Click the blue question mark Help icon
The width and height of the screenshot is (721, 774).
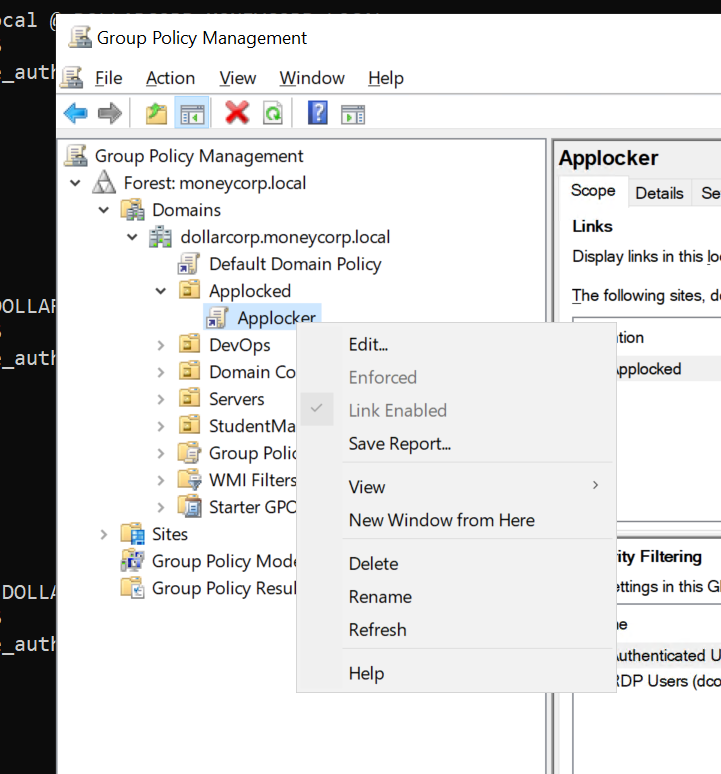click(x=317, y=113)
